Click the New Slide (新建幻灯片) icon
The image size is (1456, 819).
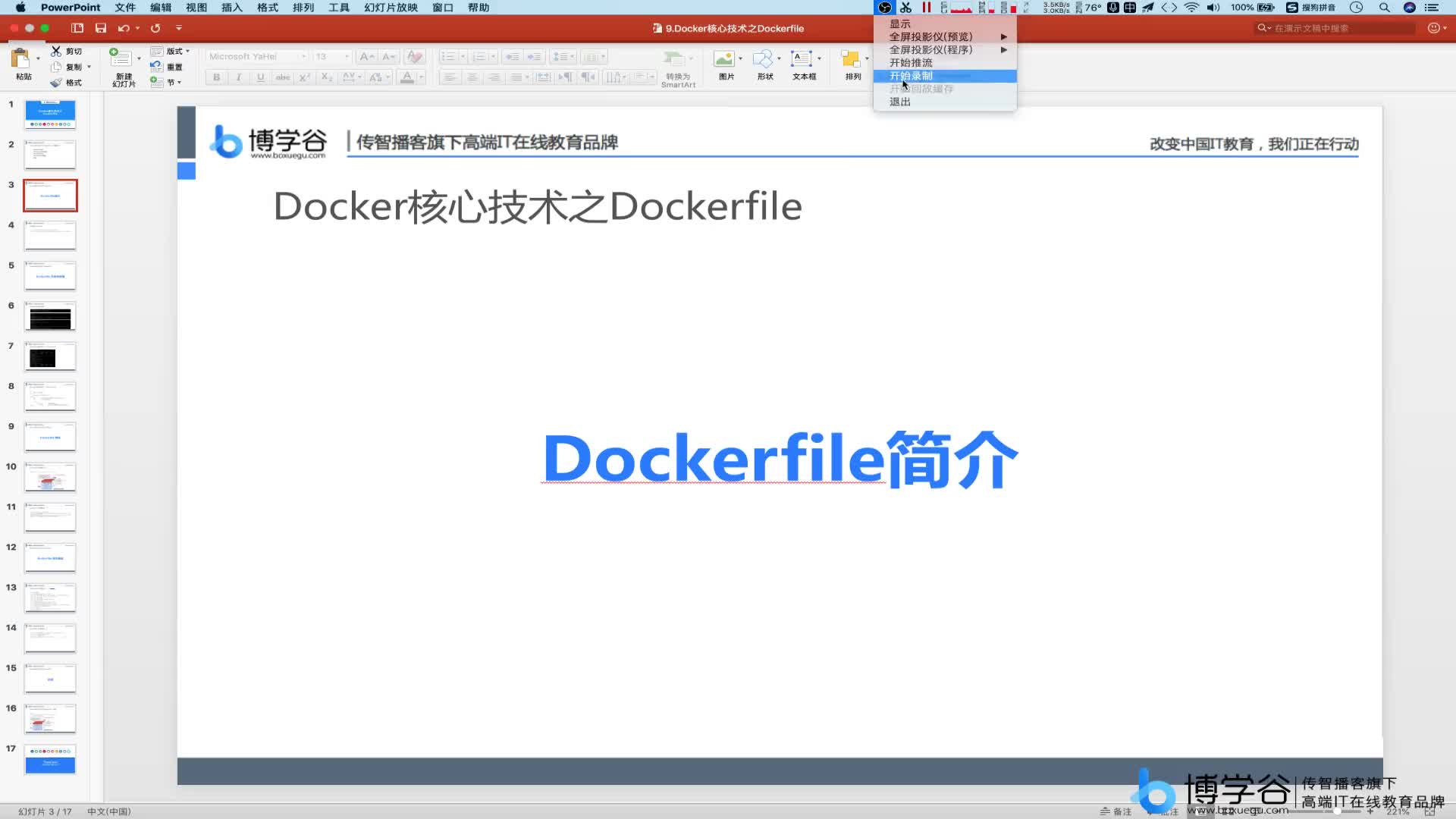[x=121, y=58]
